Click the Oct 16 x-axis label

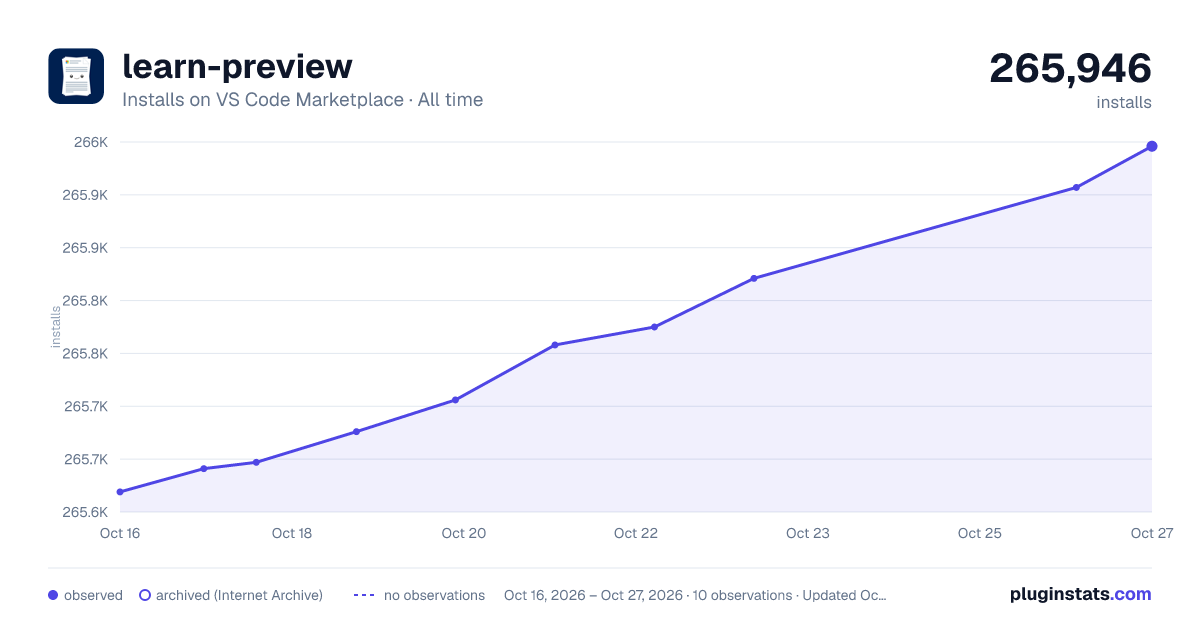pyautogui.click(x=120, y=533)
